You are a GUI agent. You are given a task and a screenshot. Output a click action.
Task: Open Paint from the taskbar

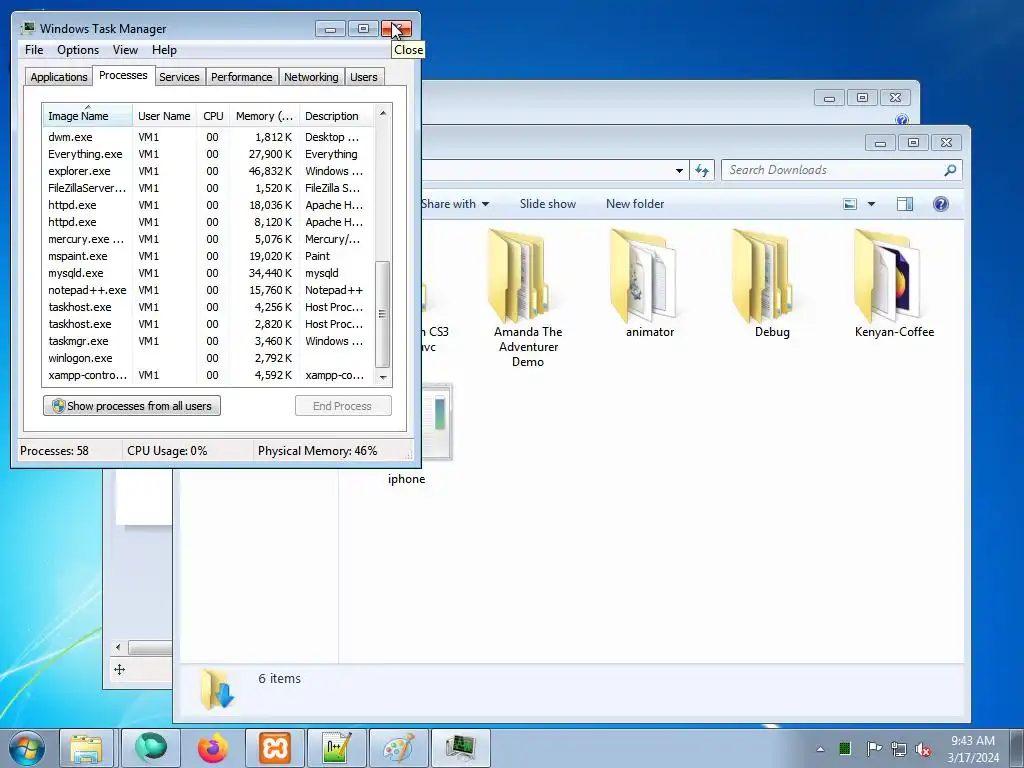(x=398, y=748)
